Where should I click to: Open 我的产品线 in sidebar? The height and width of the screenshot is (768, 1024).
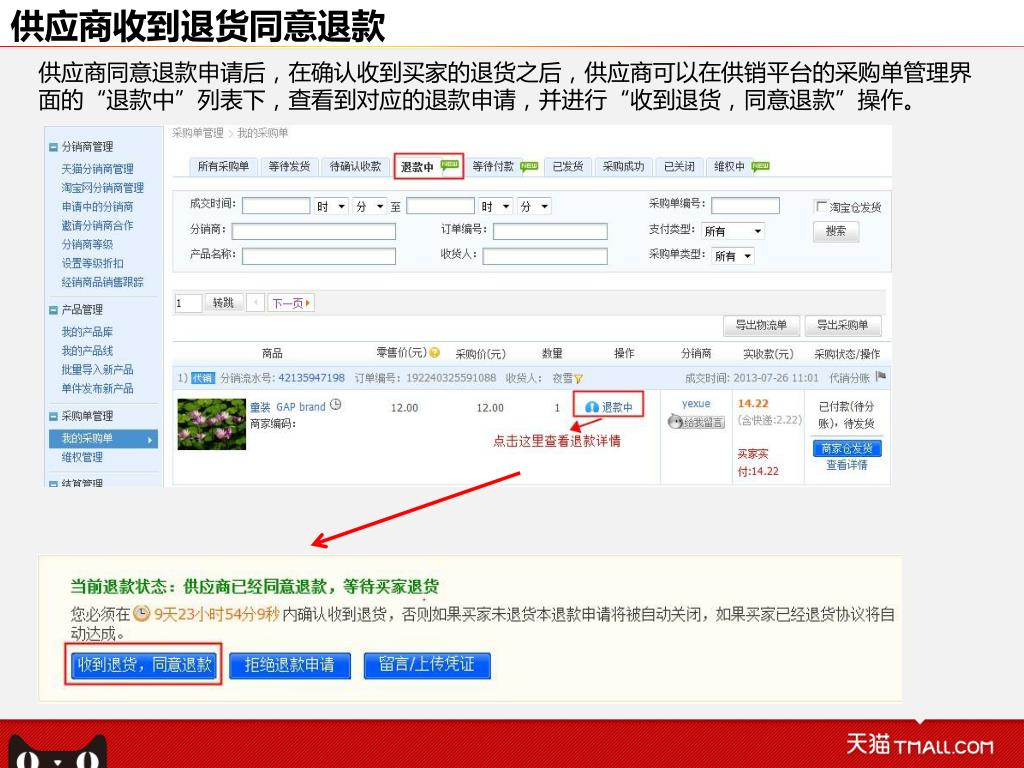coord(87,351)
